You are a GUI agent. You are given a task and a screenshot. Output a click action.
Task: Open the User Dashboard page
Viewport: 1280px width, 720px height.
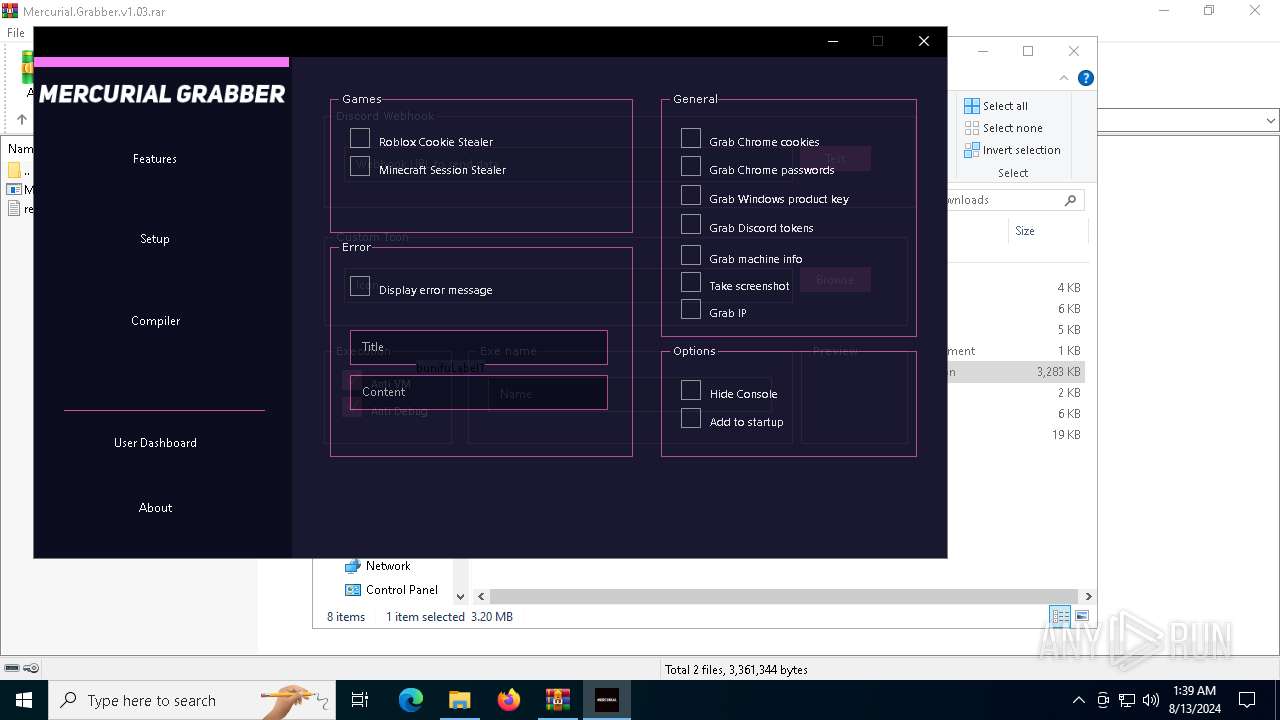coord(155,443)
